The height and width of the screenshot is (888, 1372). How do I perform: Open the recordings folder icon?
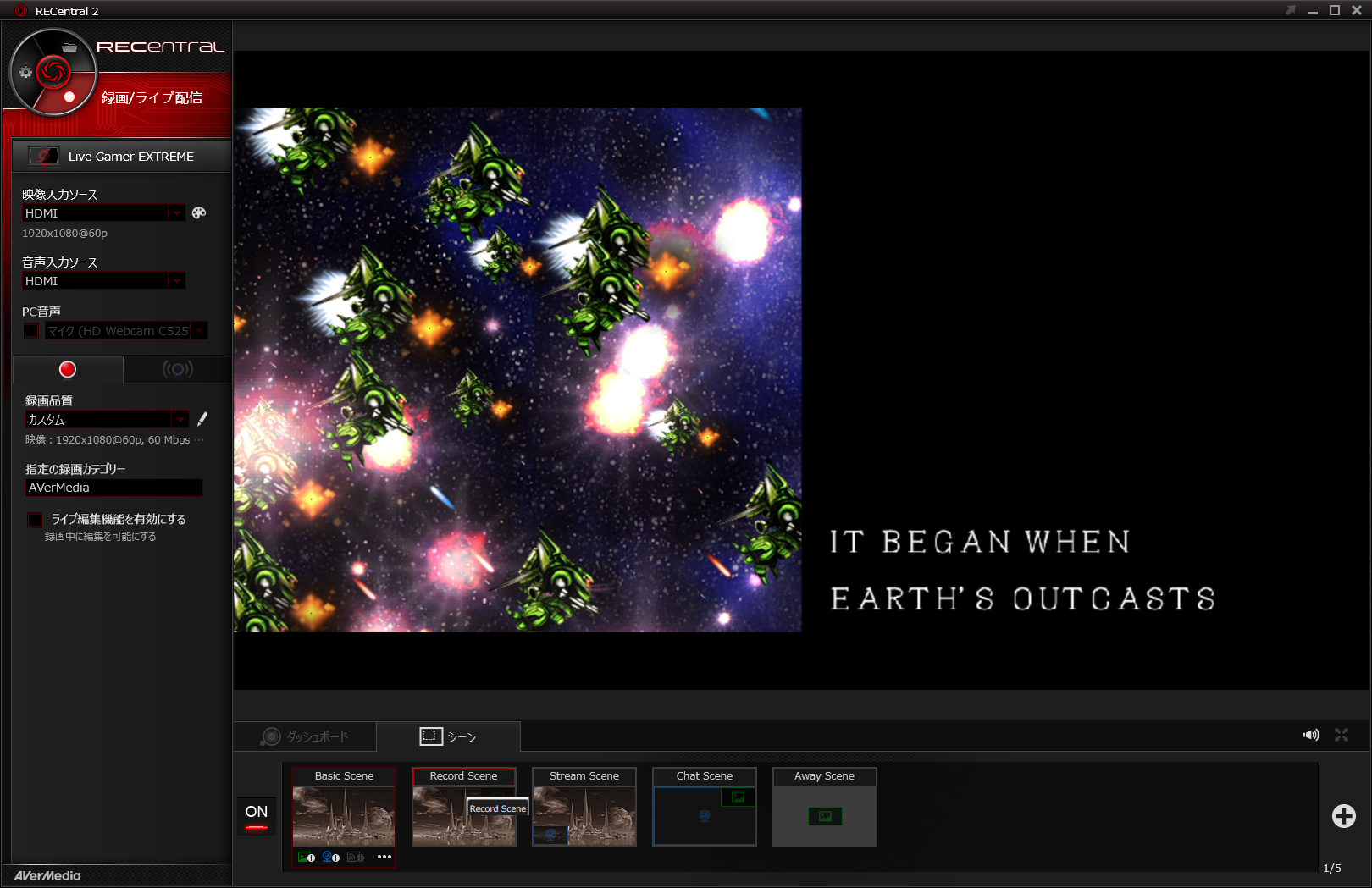tap(69, 47)
